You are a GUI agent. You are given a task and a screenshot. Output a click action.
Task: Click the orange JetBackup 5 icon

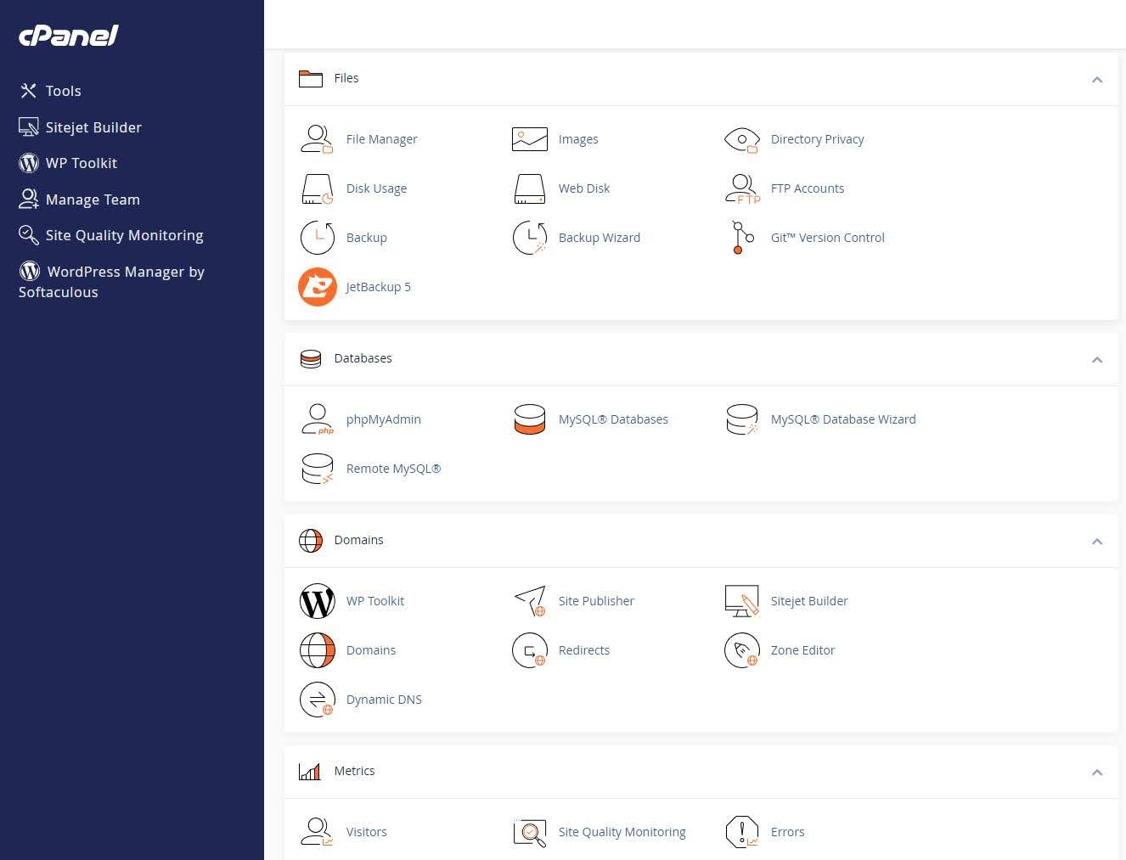pyautogui.click(x=317, y=287)
